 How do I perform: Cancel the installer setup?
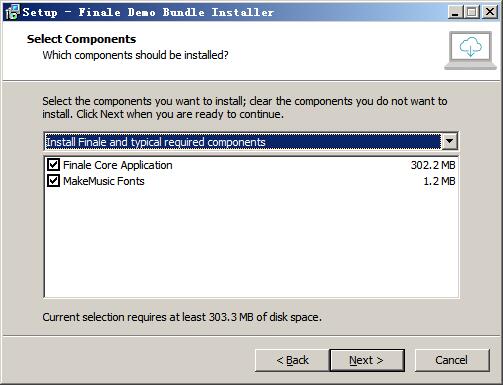[x=452, y=360]
